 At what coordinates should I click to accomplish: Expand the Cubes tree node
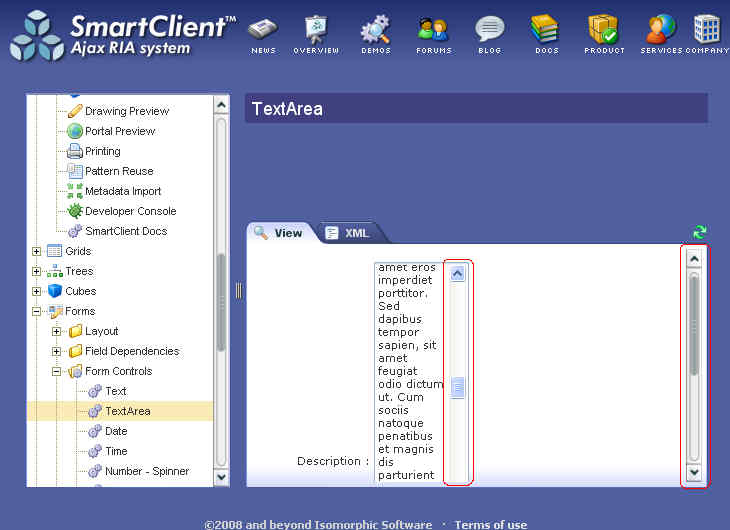tap(37, 291)
